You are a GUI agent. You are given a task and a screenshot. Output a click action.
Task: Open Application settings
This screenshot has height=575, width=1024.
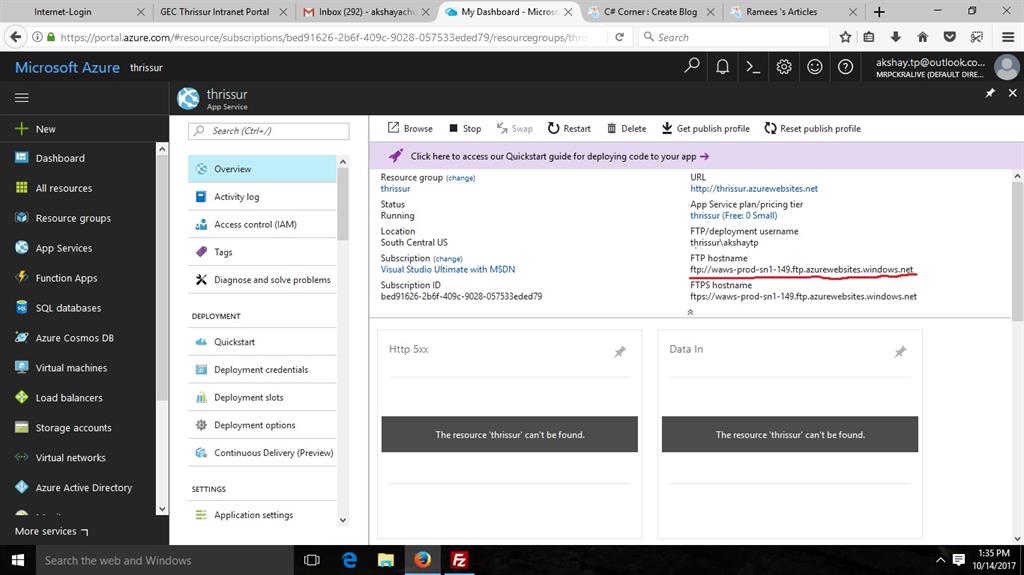point(262,515)
